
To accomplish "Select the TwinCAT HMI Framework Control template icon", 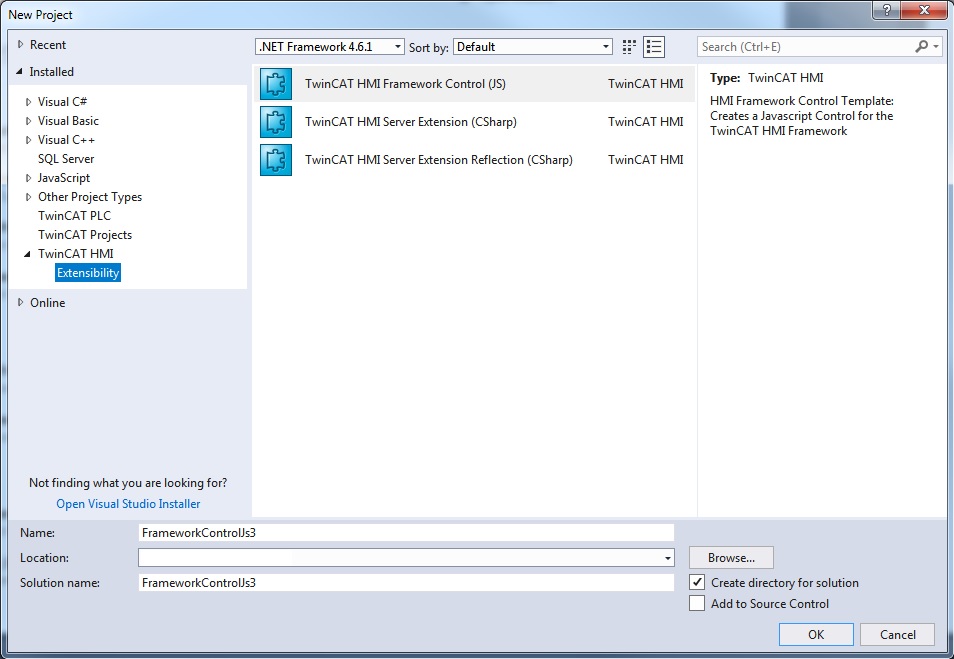I will coord(276,84).
